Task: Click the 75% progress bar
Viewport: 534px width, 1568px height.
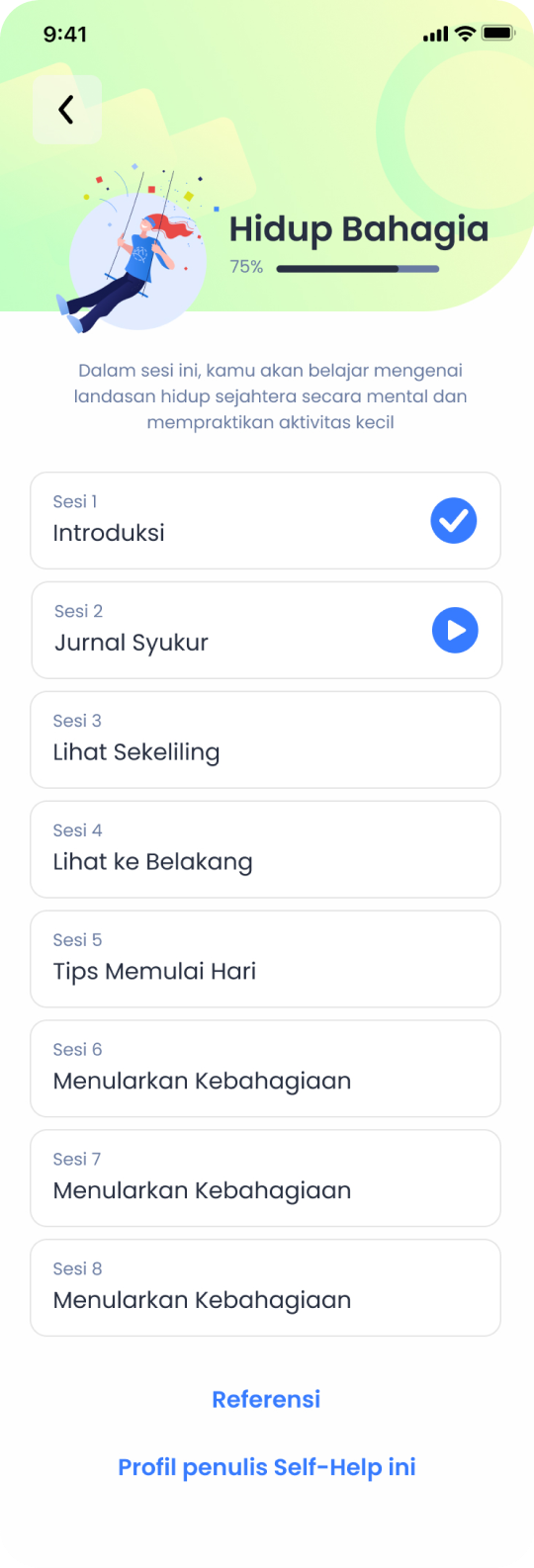Action: click(358, 268)
